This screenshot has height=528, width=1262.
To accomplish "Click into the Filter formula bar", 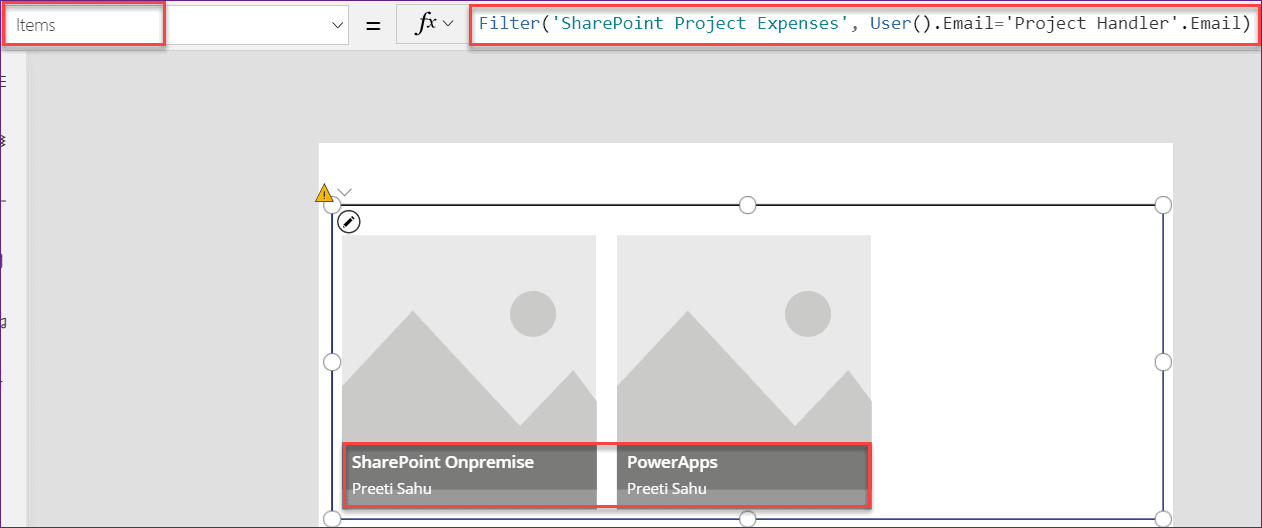I will pyautogui.click(x=864, y=23).
